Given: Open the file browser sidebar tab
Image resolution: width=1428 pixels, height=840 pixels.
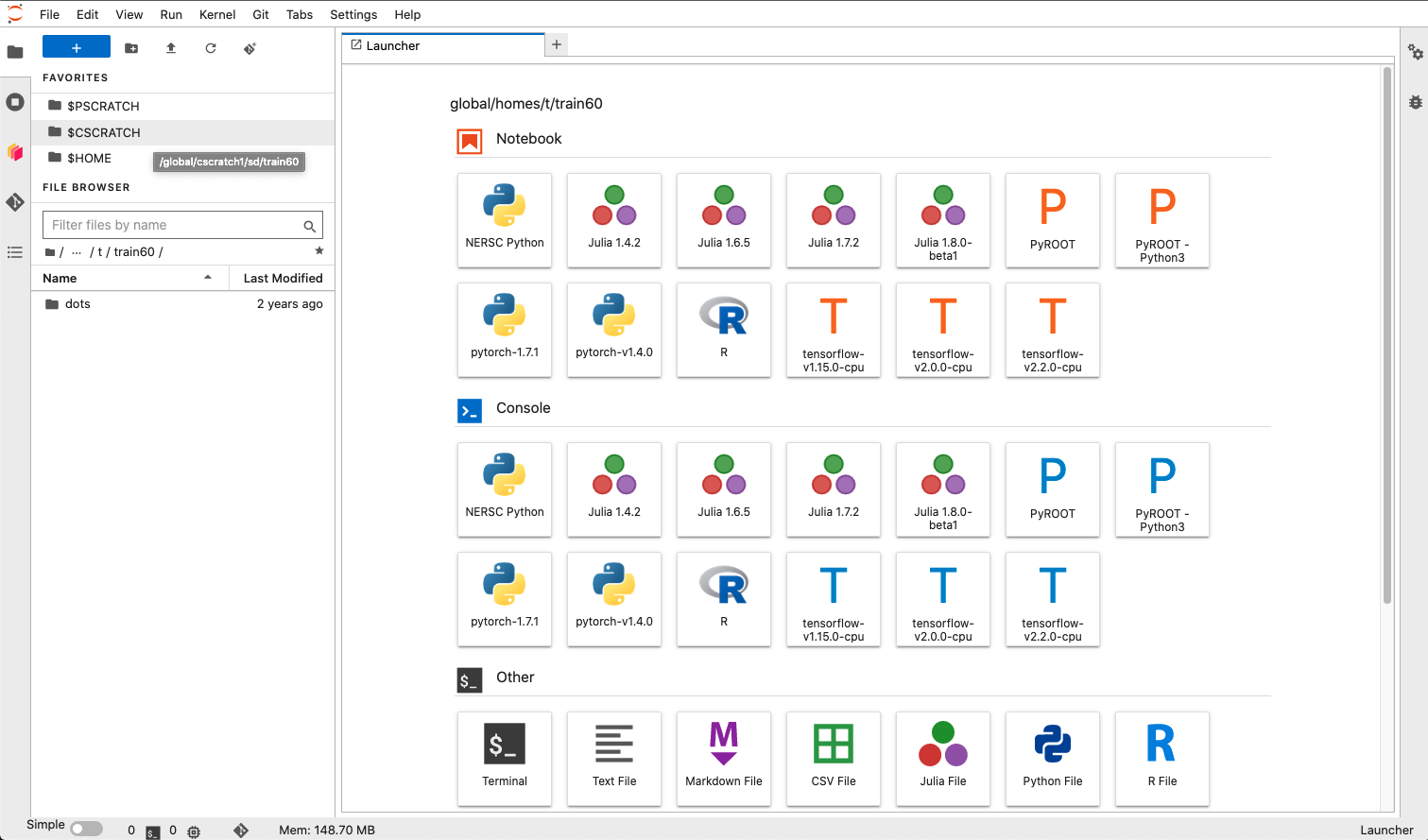Looking at the screenshot, I should (x=15, y=52).
